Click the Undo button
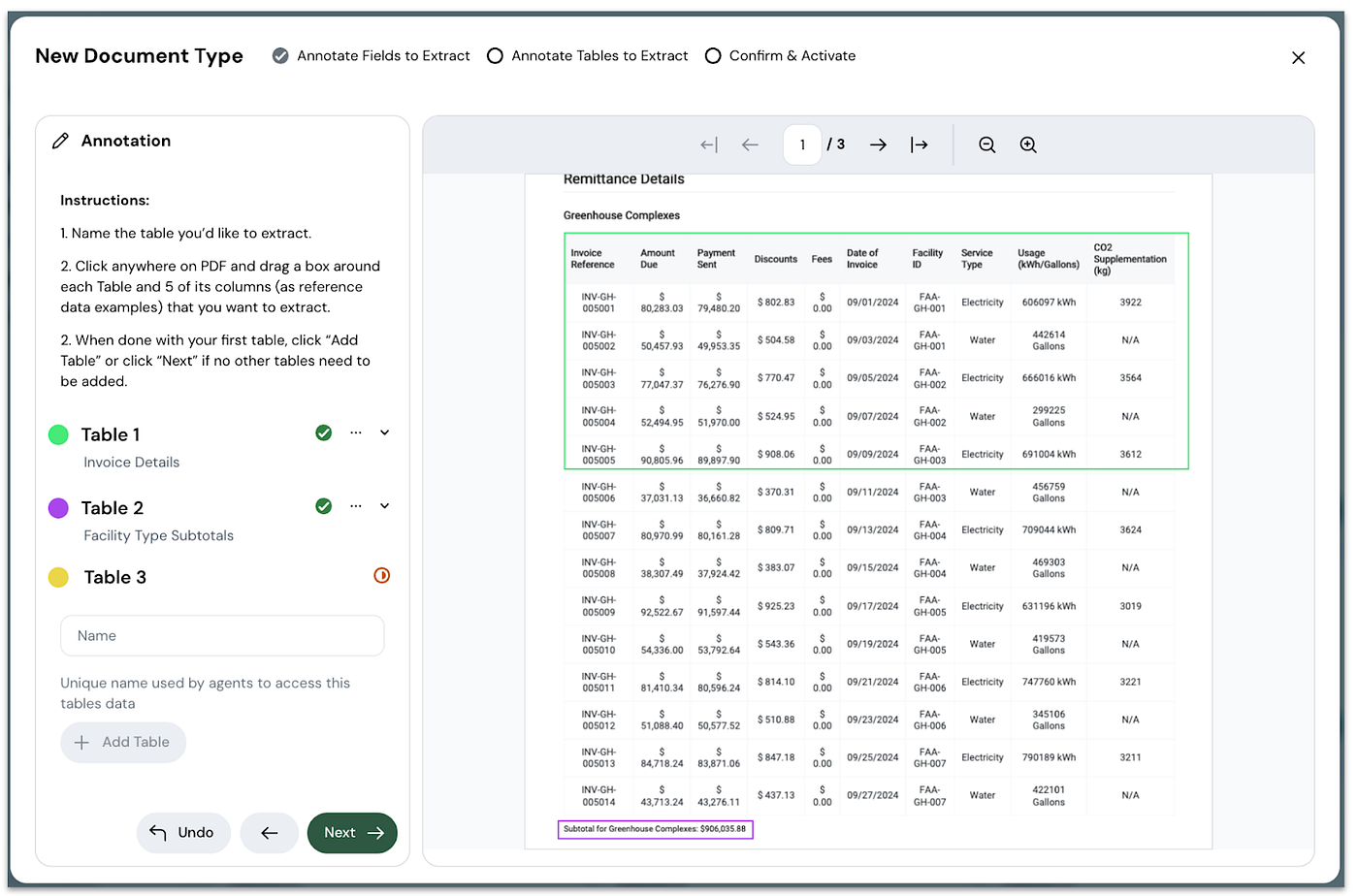The image size is (1358, 896). (183, 832)
